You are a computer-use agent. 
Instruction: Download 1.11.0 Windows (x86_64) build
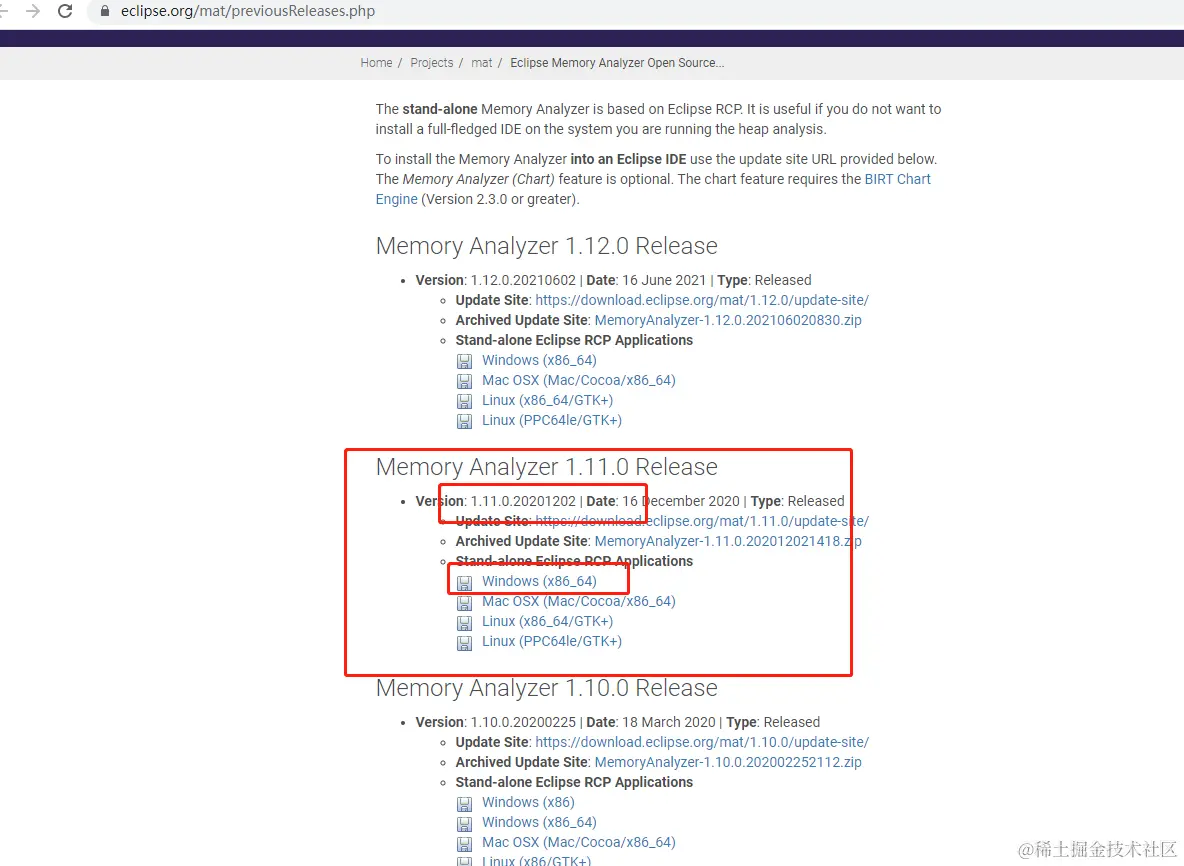(539, 581)
